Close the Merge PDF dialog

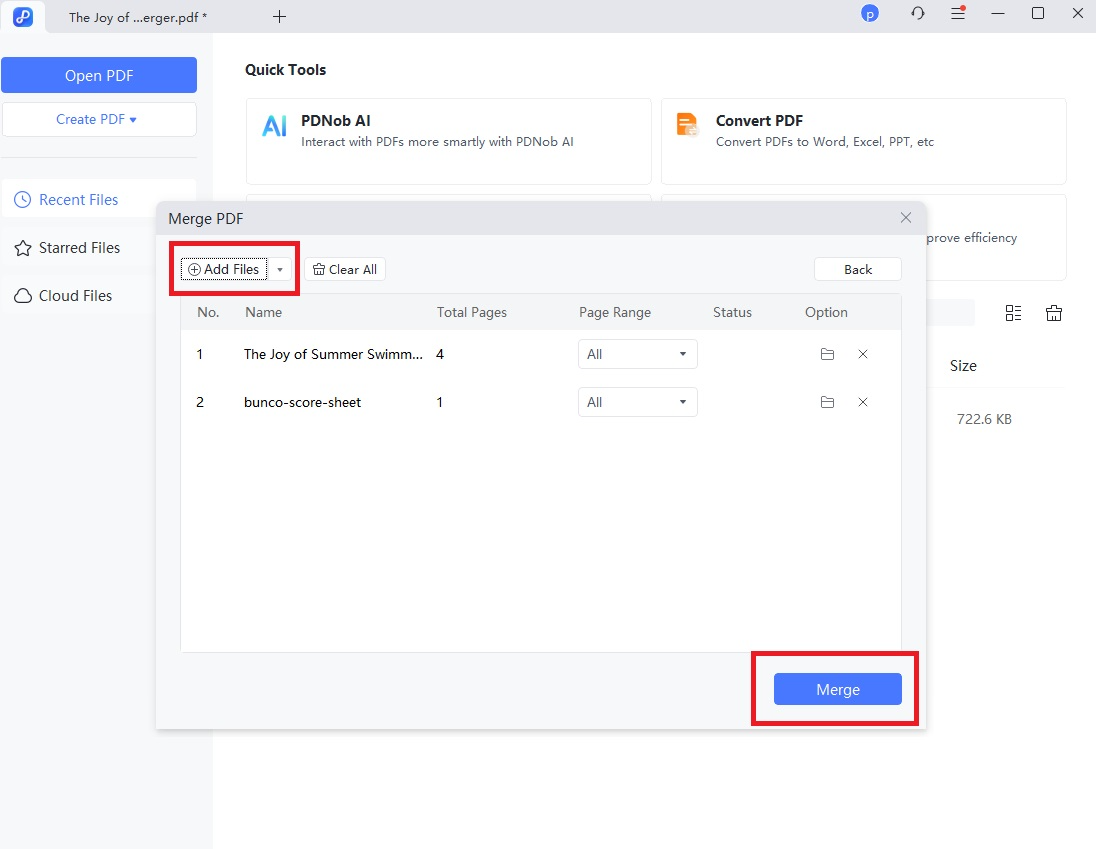[x=905, y=218]
